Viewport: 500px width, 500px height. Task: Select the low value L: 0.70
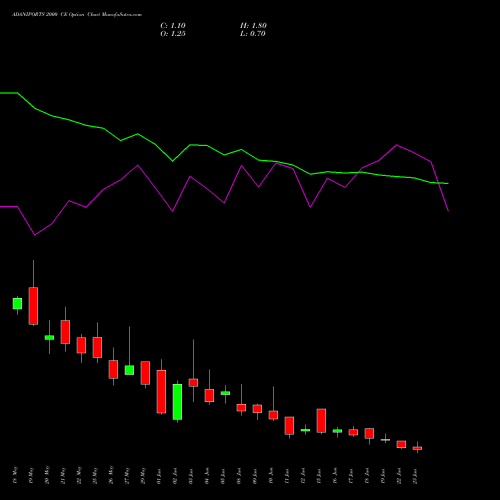click(253, 34)
